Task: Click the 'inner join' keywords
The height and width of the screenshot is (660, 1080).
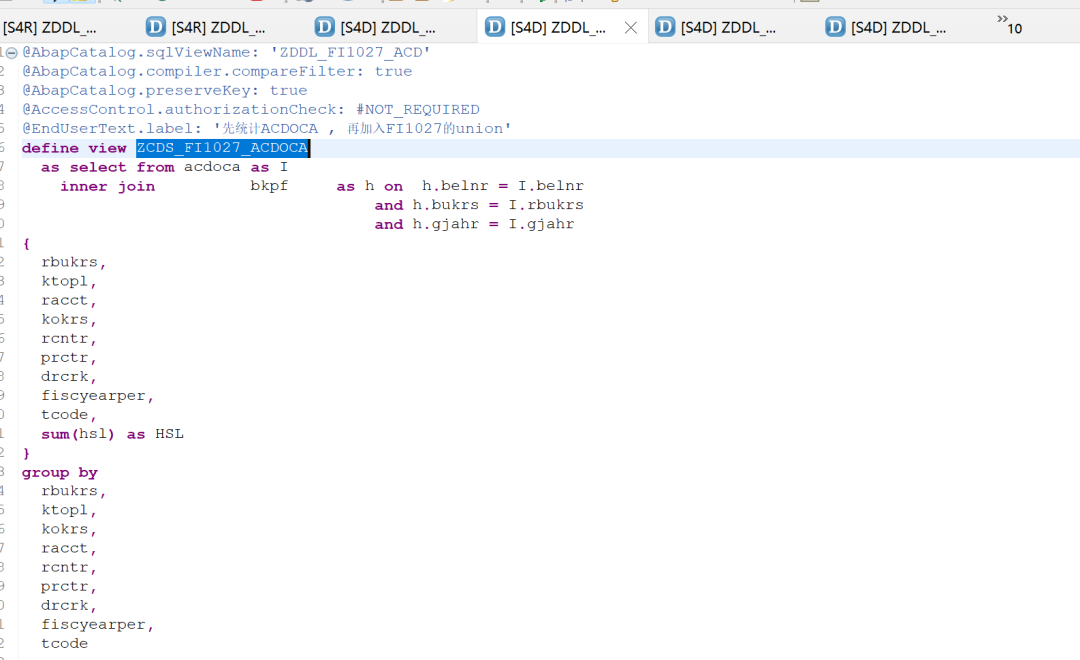Action: point(107,186)
